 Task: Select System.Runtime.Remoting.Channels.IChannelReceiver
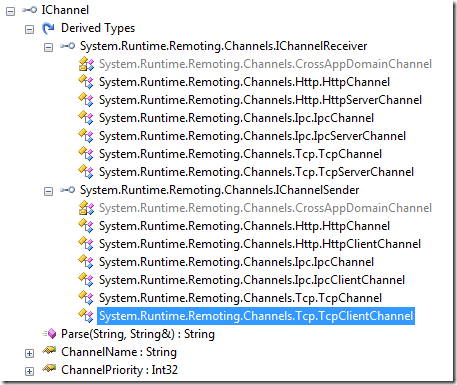pyautogui.click(x=223, y=46)
